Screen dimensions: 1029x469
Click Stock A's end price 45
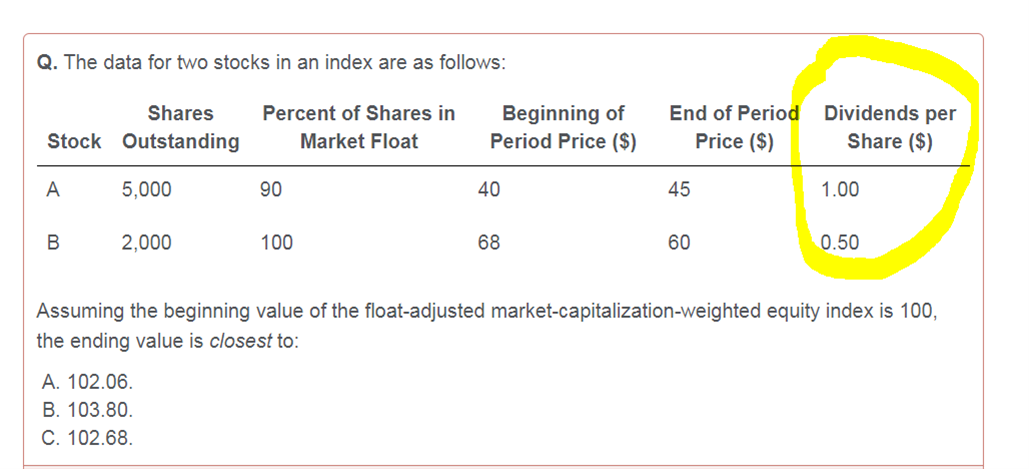(x=679, y=190)
